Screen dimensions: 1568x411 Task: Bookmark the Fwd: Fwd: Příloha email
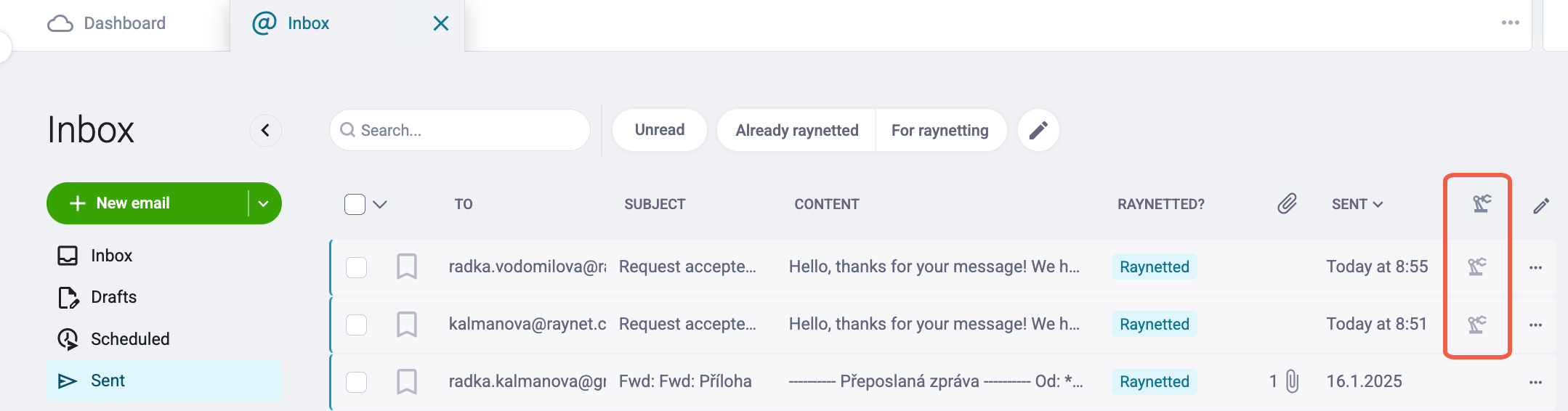[407, 381]
